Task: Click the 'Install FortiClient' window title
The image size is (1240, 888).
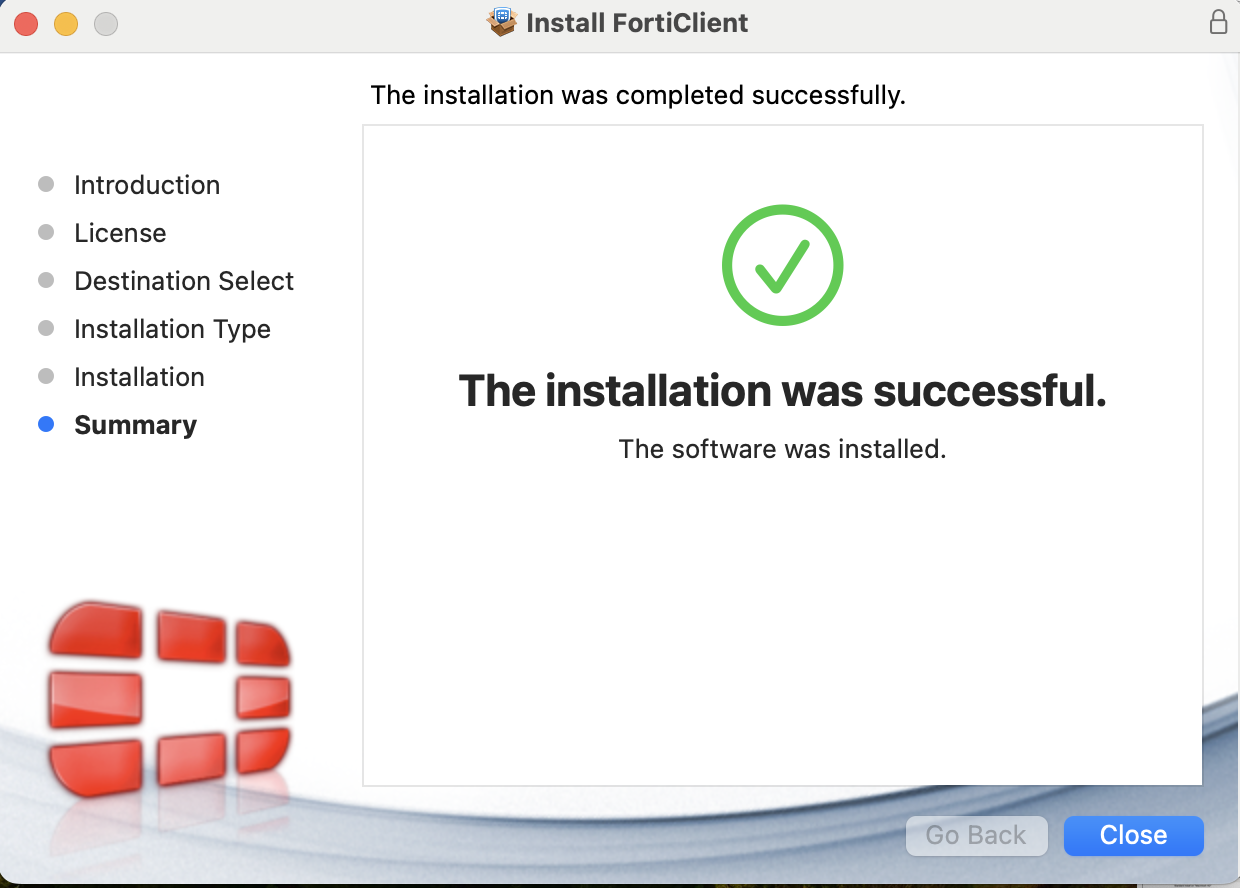Action: pos(637,23)
